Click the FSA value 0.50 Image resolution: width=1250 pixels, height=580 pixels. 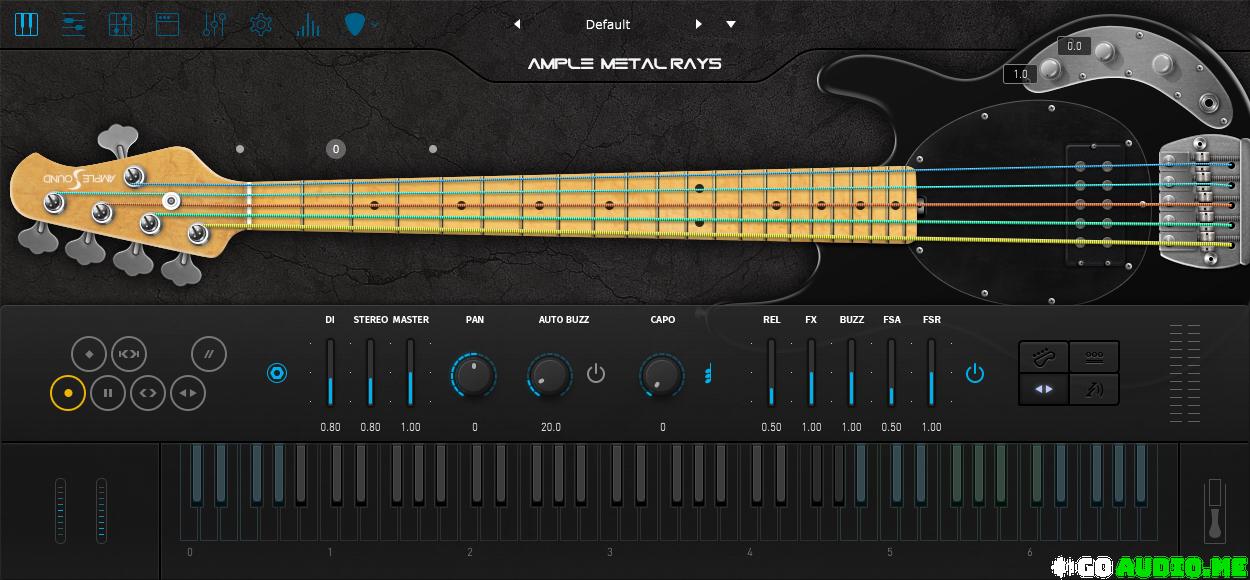[x=891, y=427]
